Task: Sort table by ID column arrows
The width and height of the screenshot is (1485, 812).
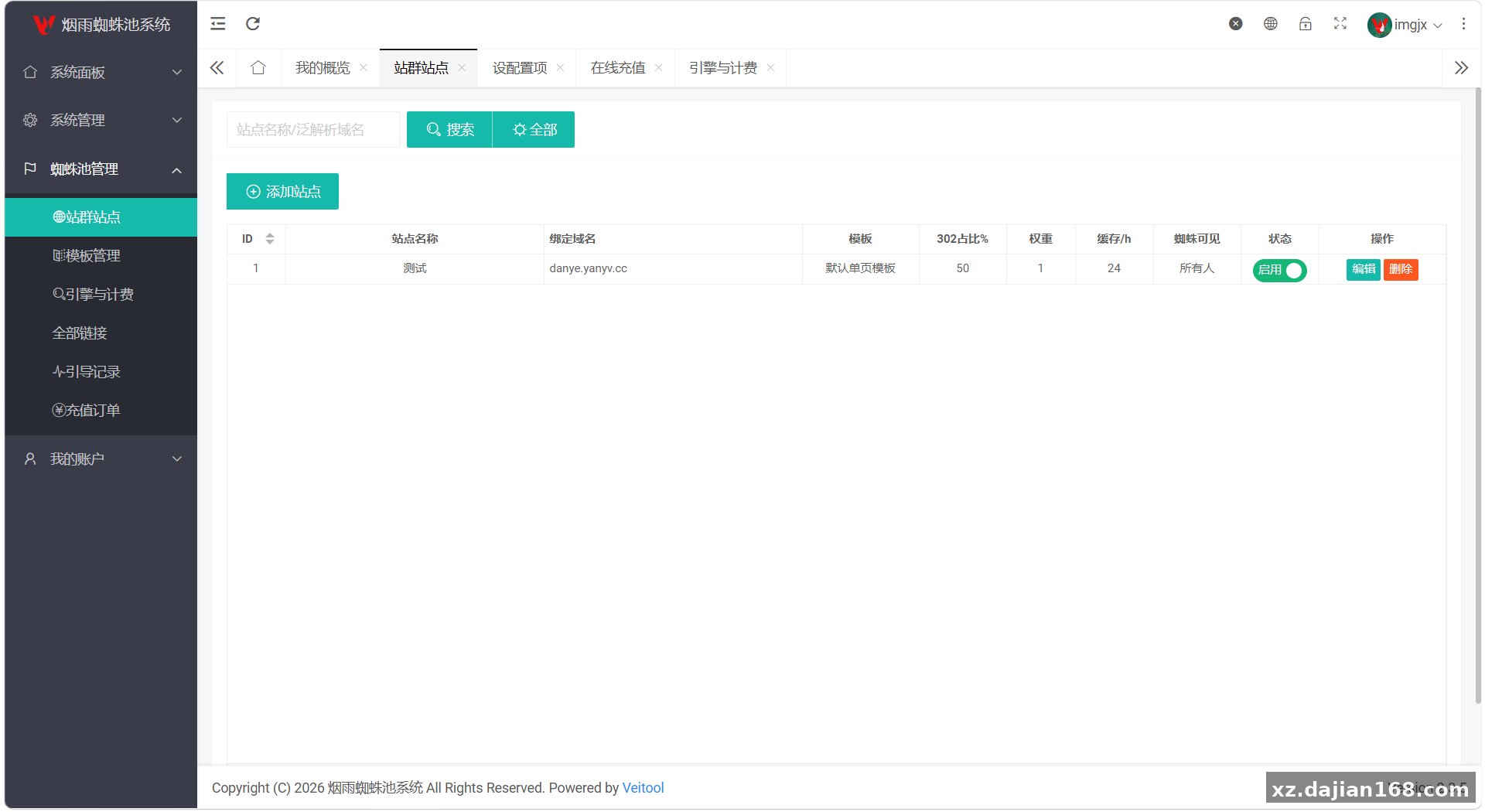Action: (270, 239)
